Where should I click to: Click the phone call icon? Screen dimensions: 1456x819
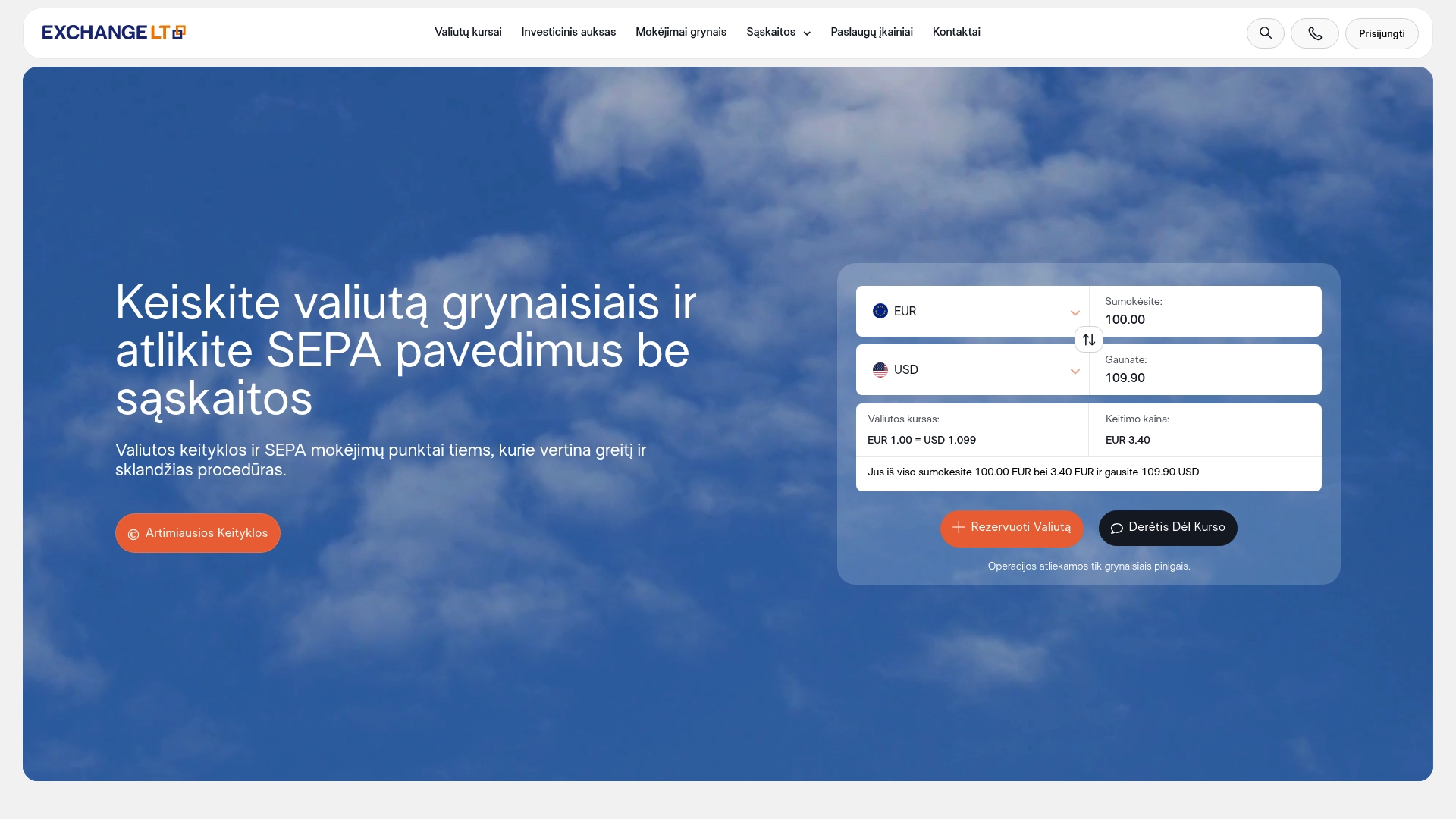[1314, 33]
